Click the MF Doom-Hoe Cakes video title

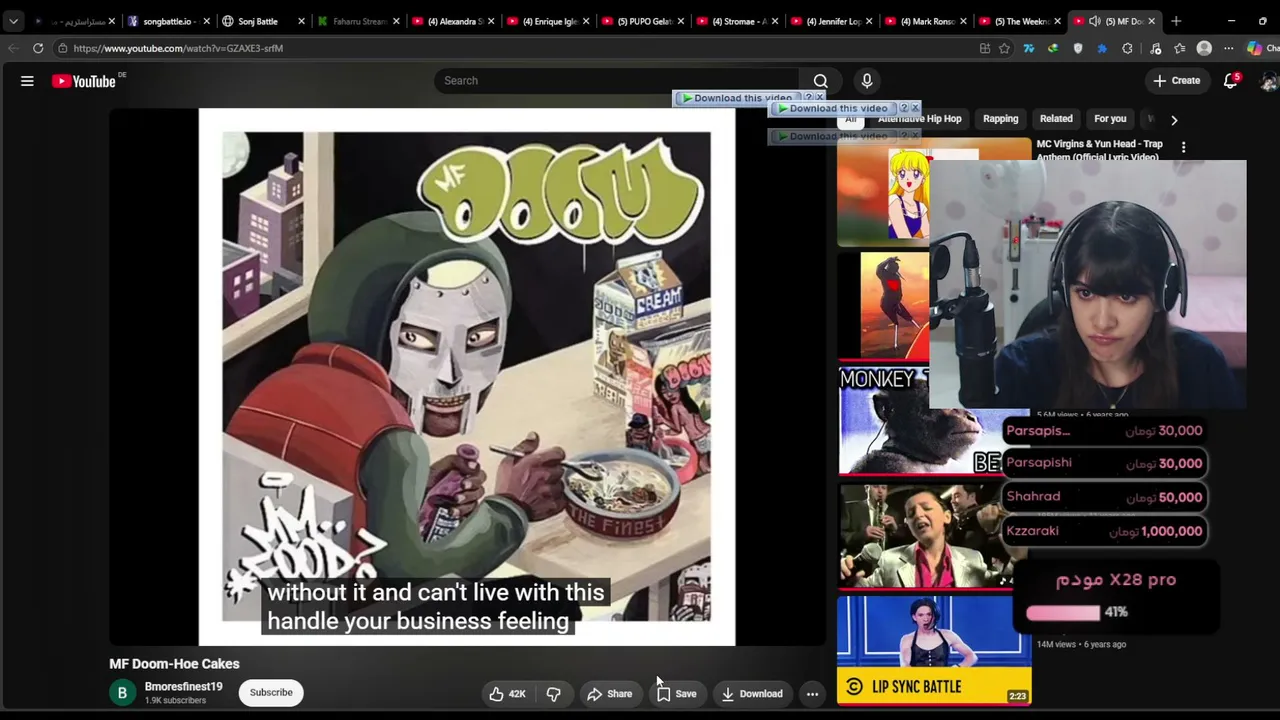pos(174,664)
